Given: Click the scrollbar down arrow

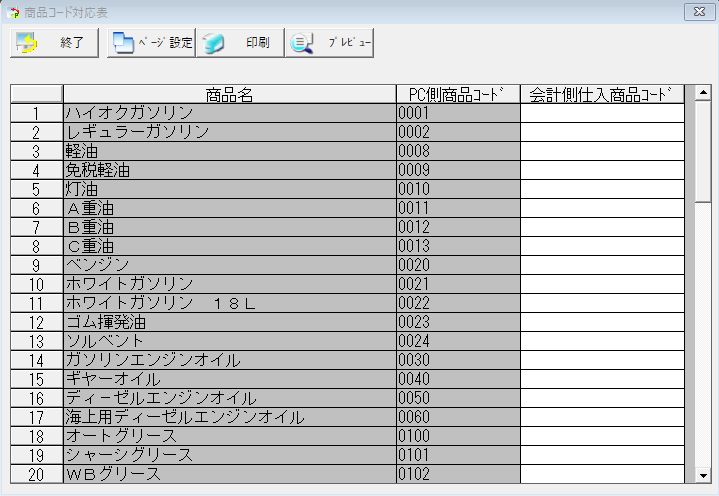Looking at the screenshot, I should coord(703,475).
